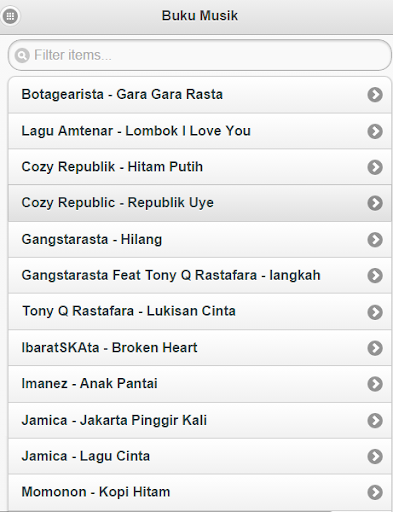Click arrow icon for Lombok I Love You
The height and width of the screenshot is (512, 393).
coord(375,131)
